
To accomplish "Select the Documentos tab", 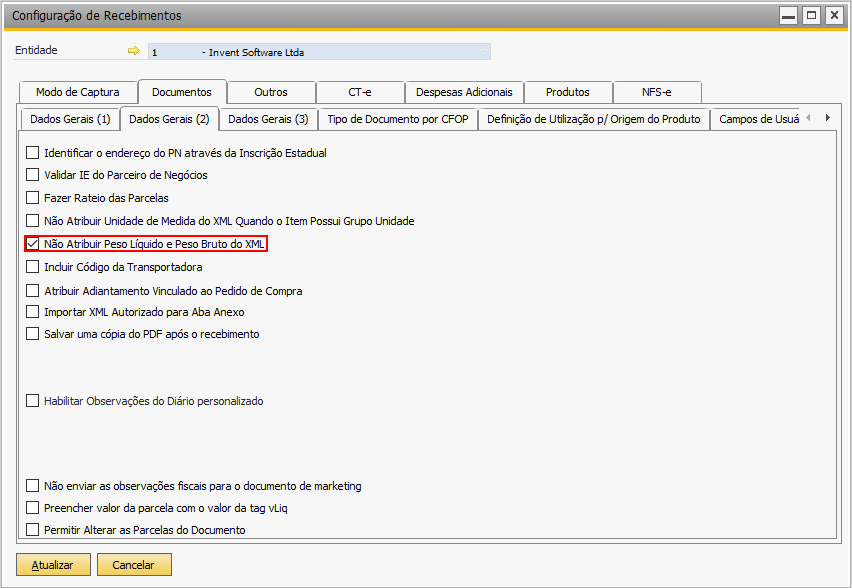I will 182,92.
